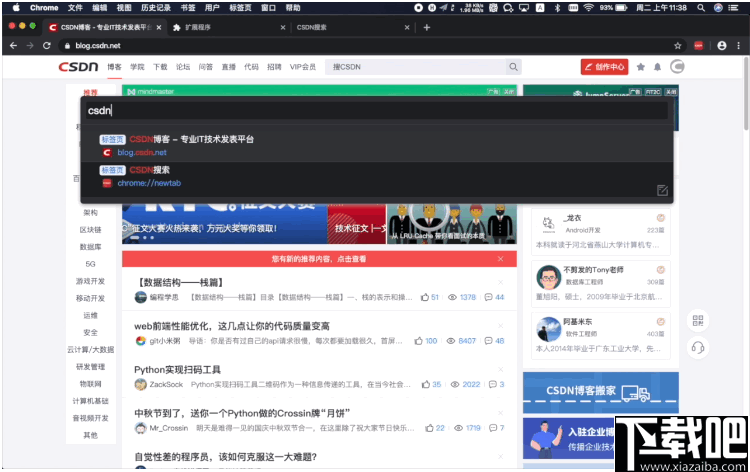The image size is (750, 472).
Task: Like the 数据结构 栈篇 article thumbs-up icon
Action: [x=425, y=297]
